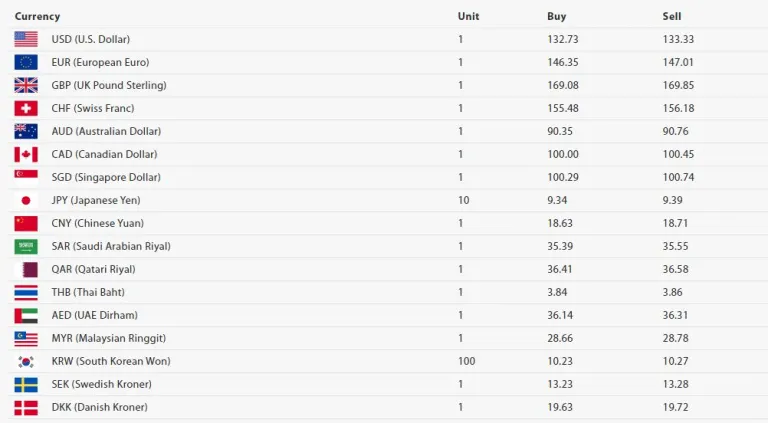
Task: Select the CNY (Chinese Yuan) row label
Action: point(97,223)
